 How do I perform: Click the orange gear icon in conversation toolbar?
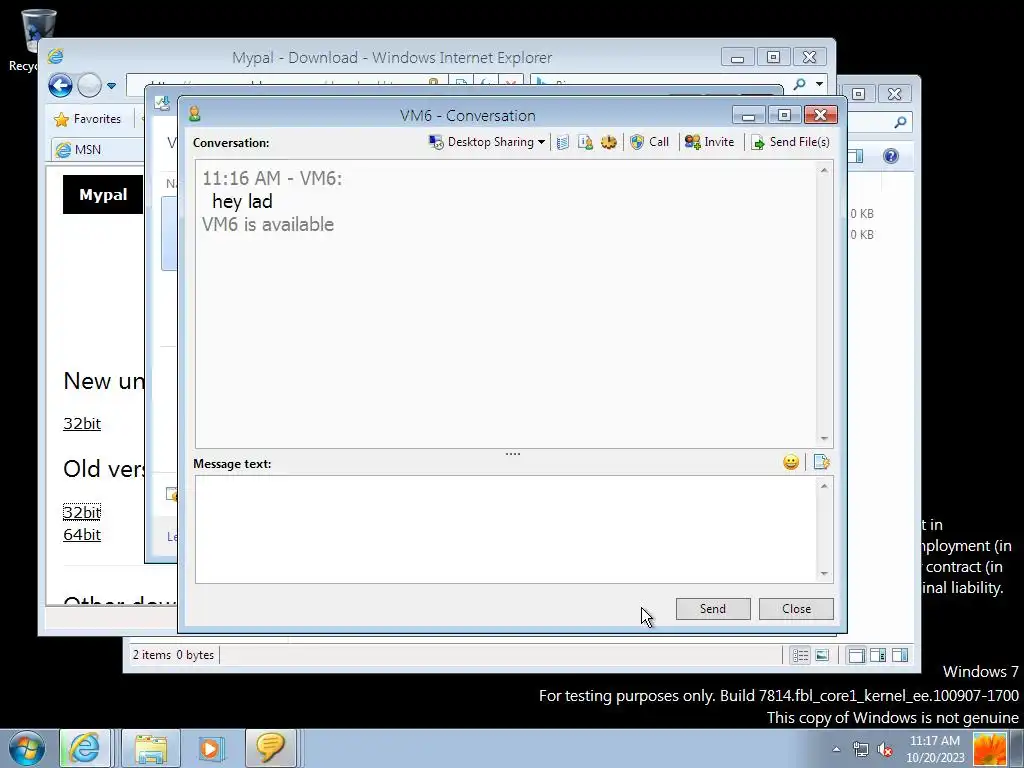(609, 142)
